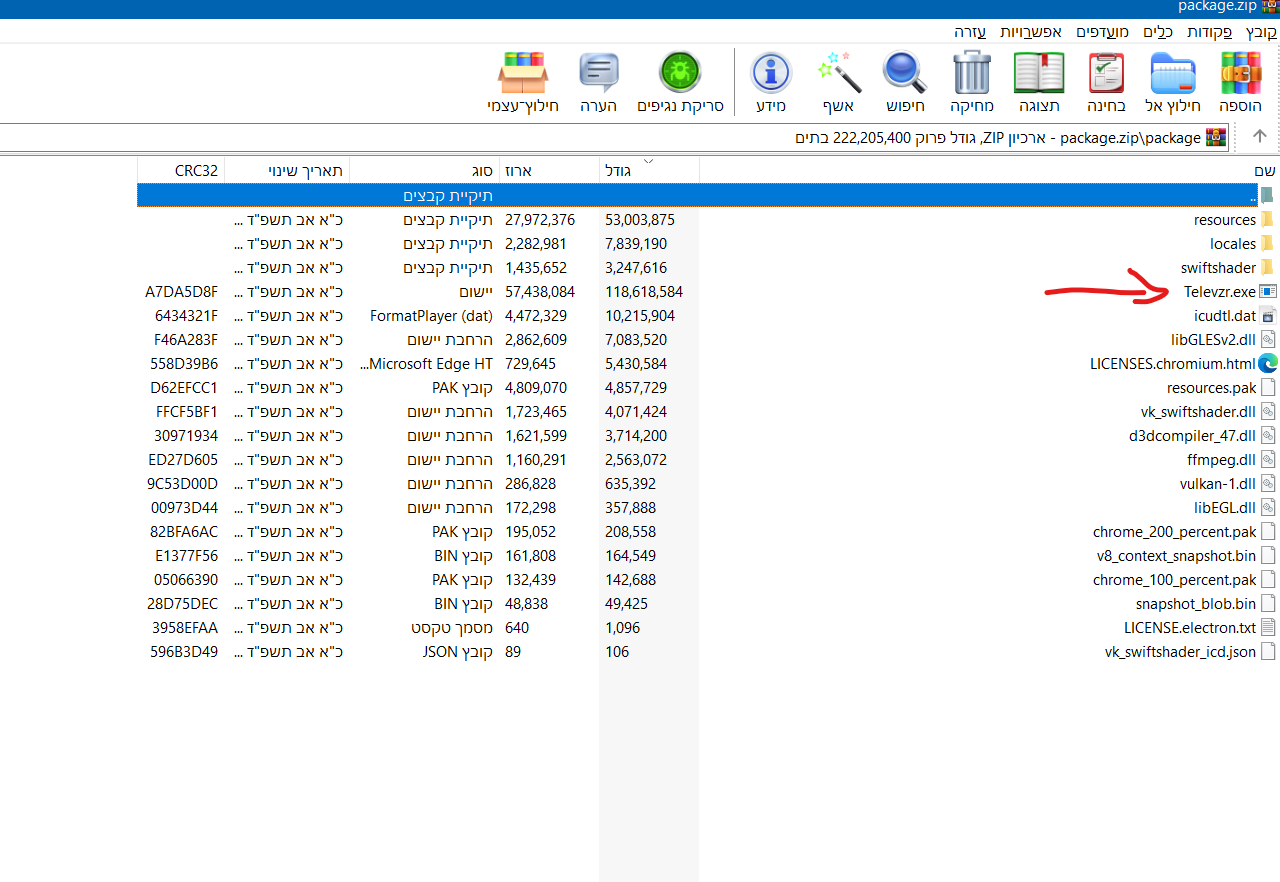This screenshot has width=1280, height=882.
Task: Click the libGLESv2.dll file icon
Action: (x=1268, y=339)
